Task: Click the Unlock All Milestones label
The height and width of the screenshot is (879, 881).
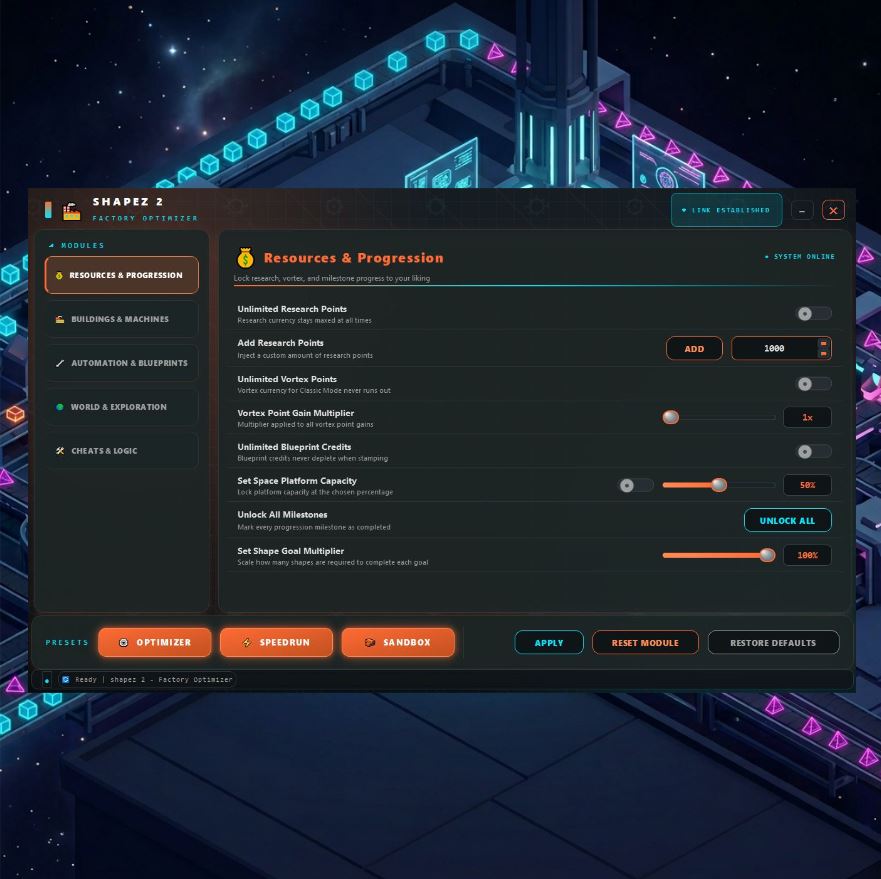Action: point(282,514)
